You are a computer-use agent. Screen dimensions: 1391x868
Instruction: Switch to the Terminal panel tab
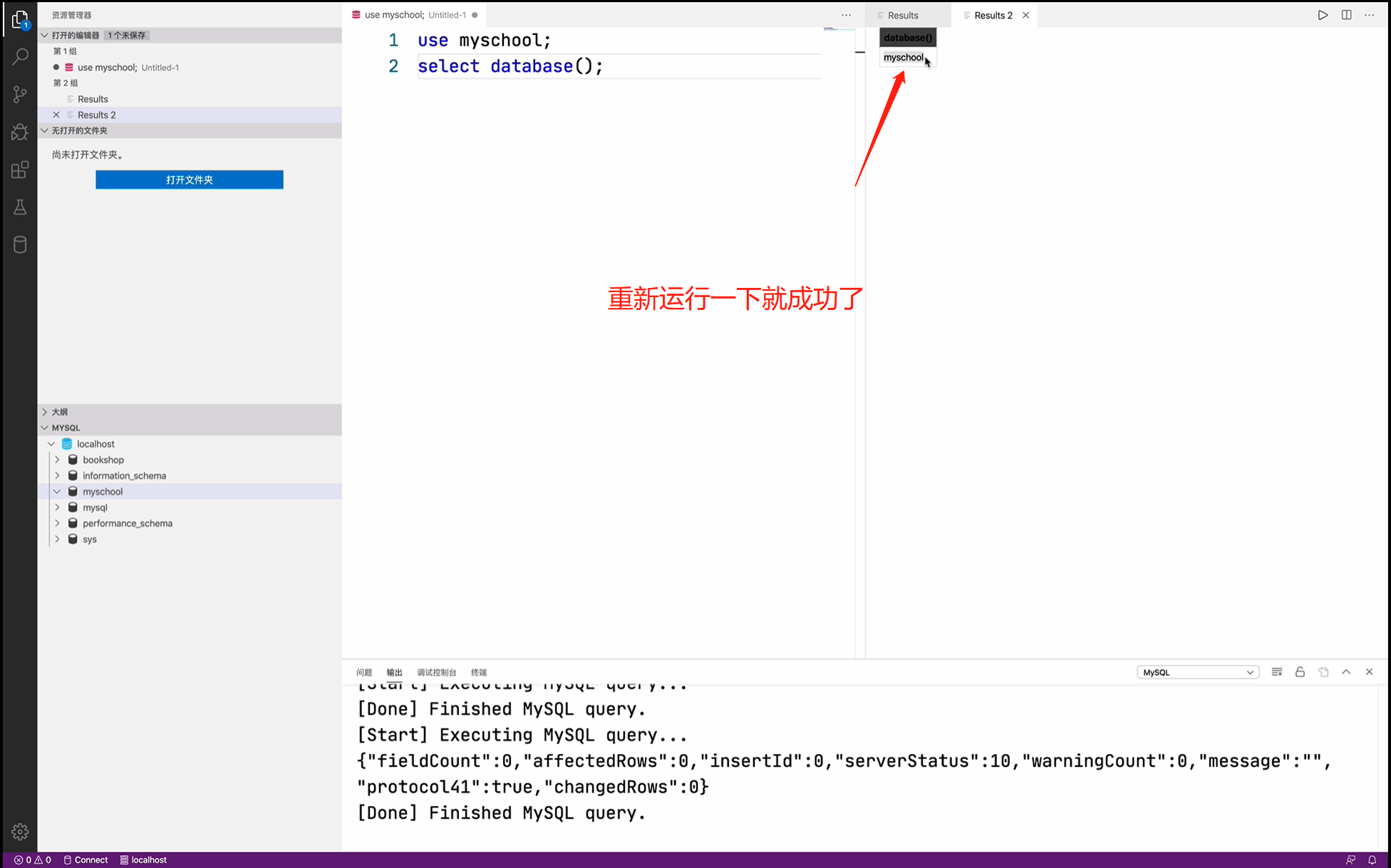click(479, 672)
